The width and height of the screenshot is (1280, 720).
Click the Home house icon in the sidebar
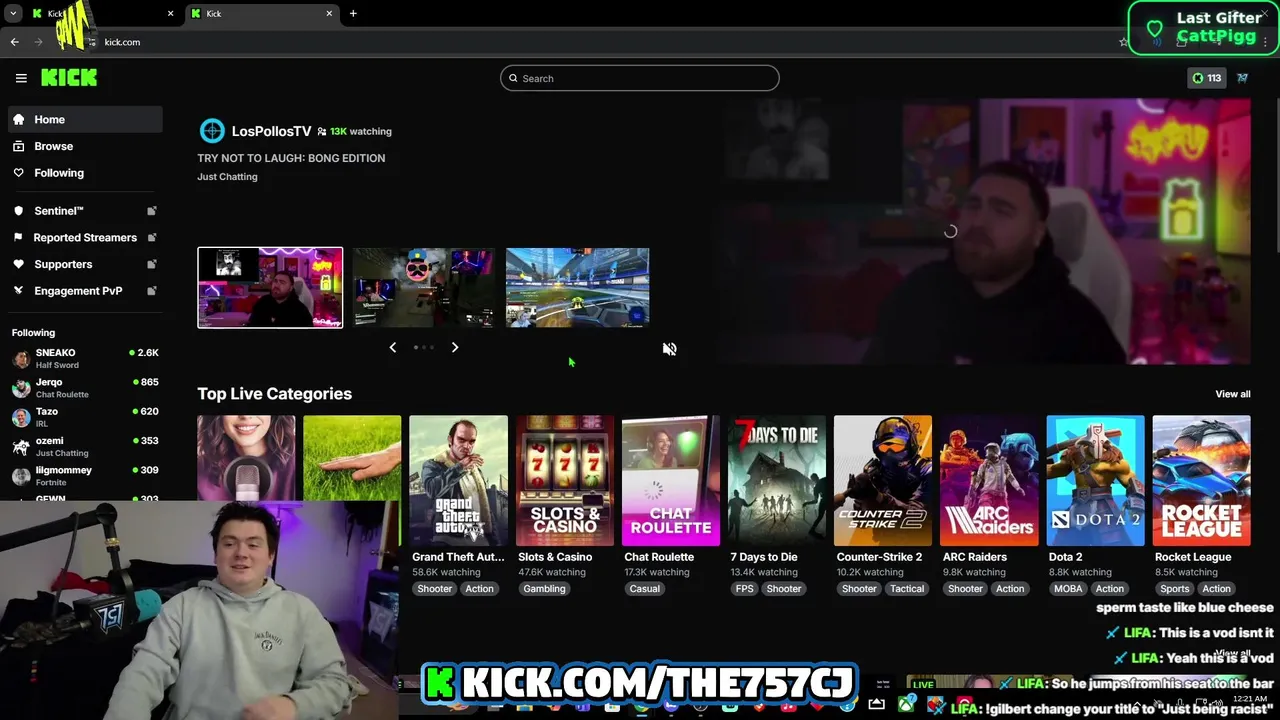pos(19,119)
